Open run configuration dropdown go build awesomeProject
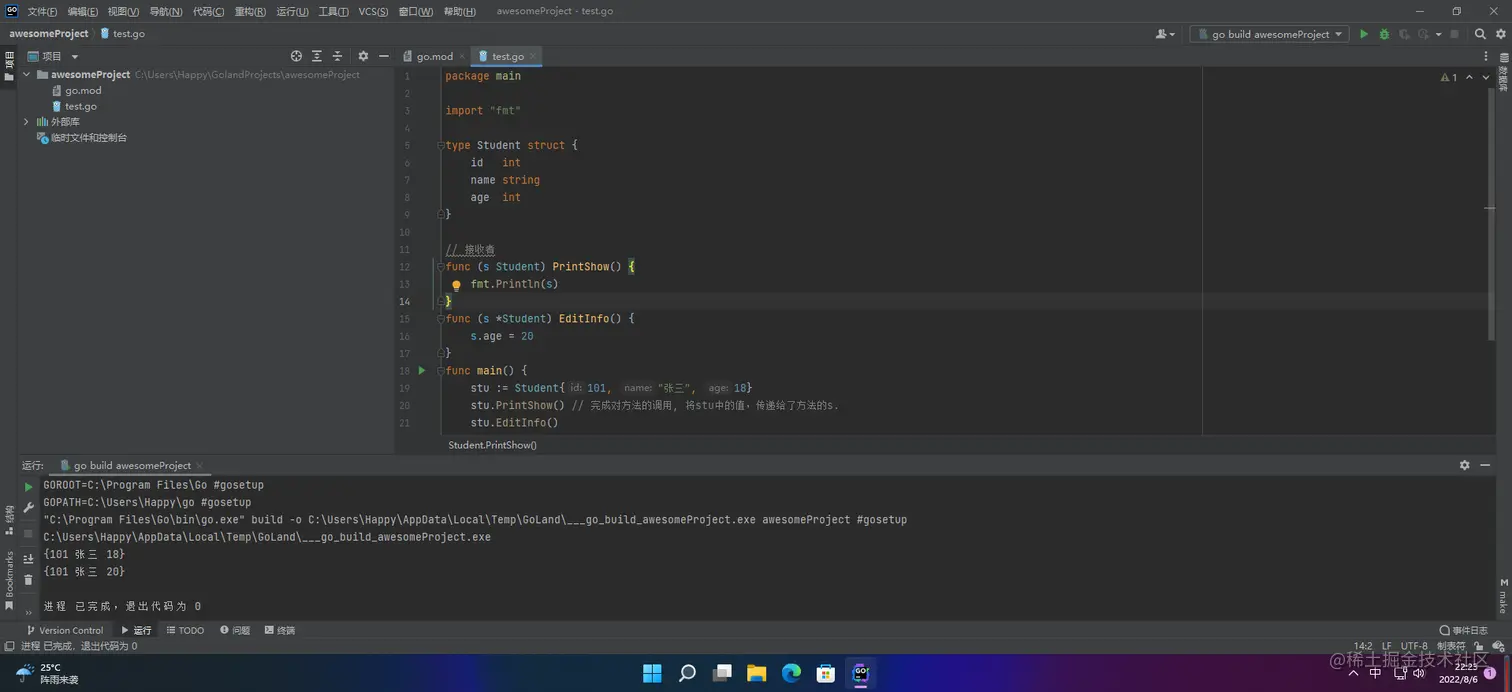1512x692 pixels. pos(1270,34)
